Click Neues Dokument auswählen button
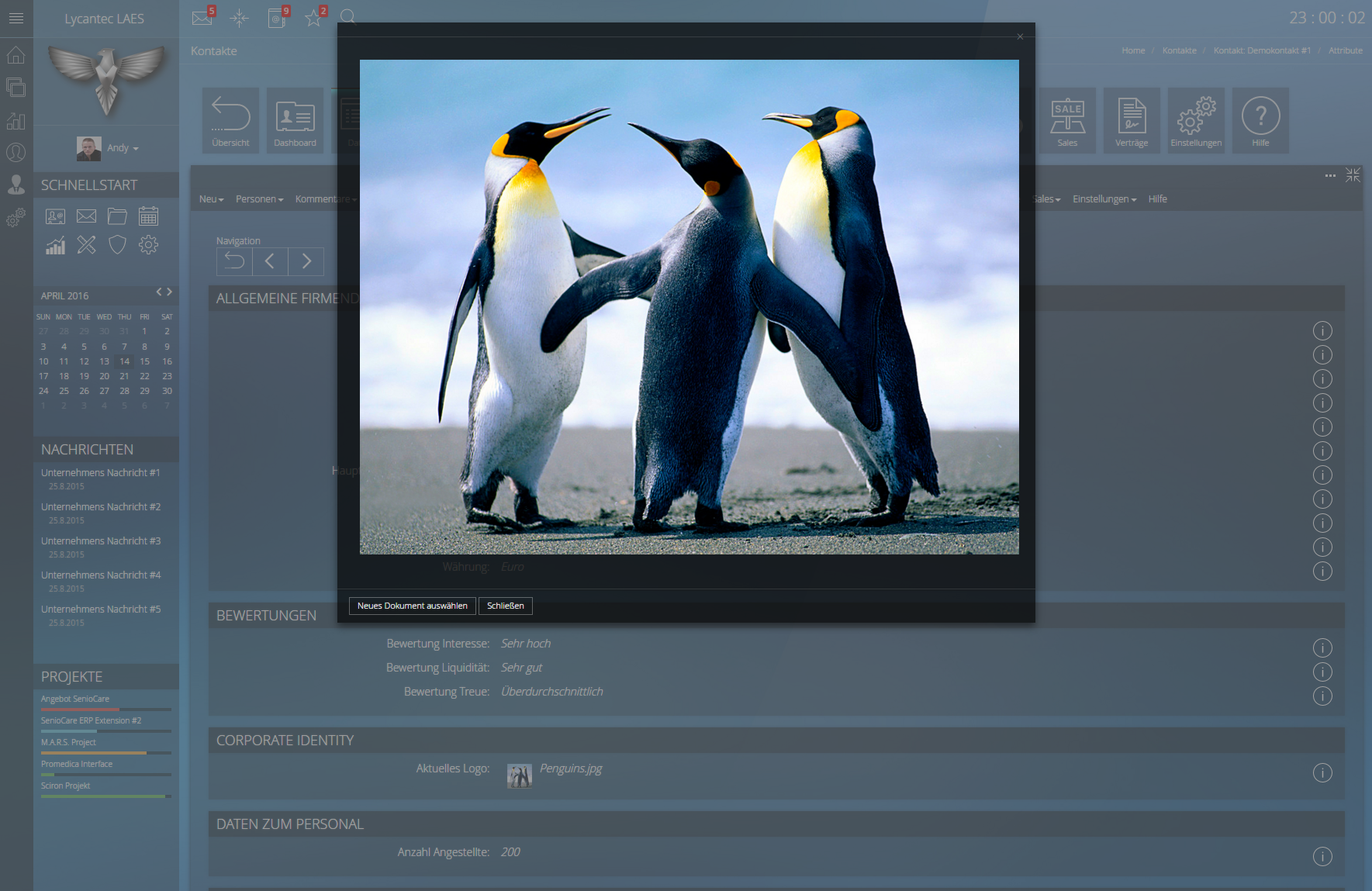The height and width of the screenshot is (891, 1372). [x=413, y=606]
